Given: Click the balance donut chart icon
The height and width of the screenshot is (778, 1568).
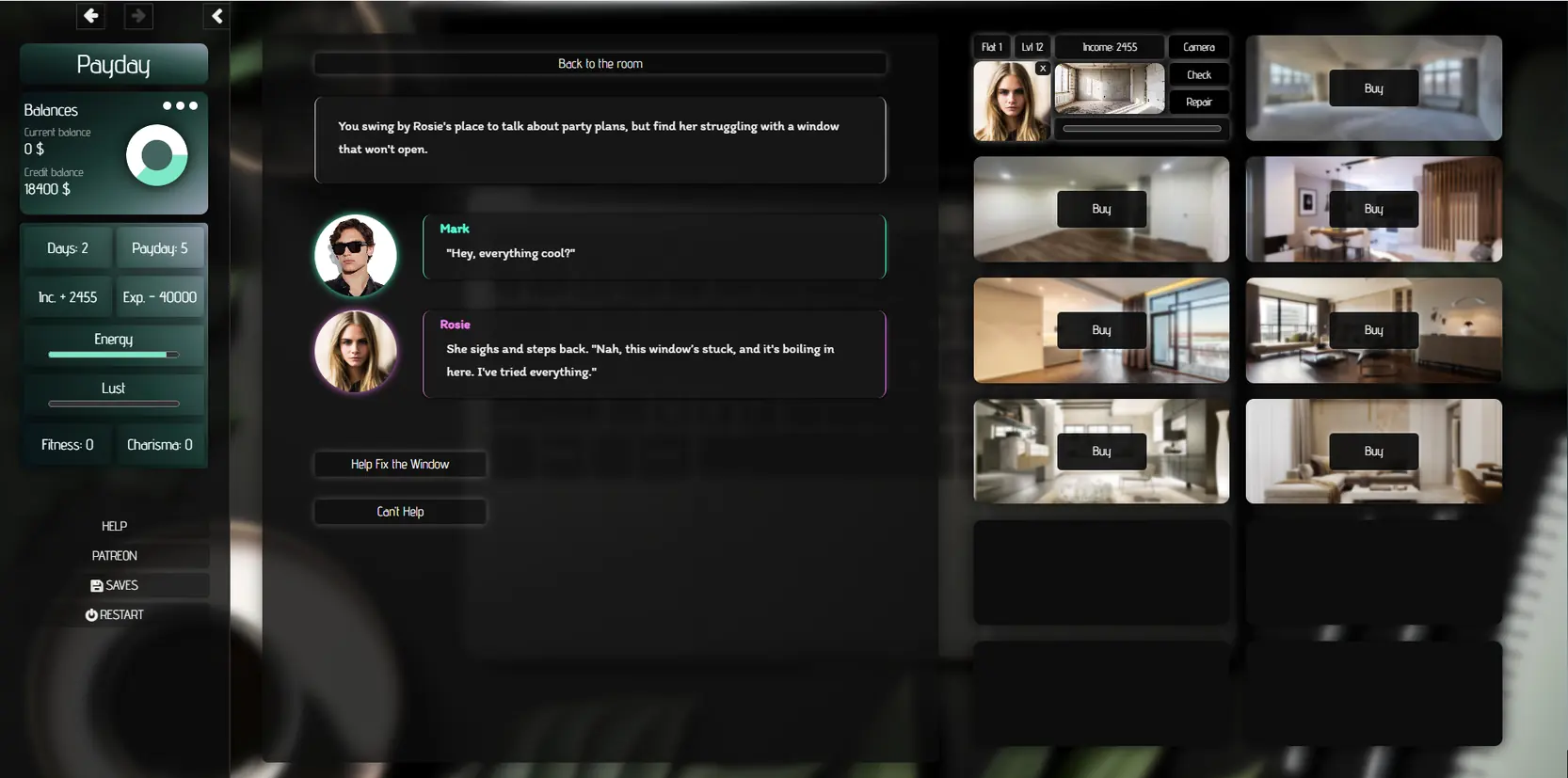Looking at the screenshot, I should [157, 155].
